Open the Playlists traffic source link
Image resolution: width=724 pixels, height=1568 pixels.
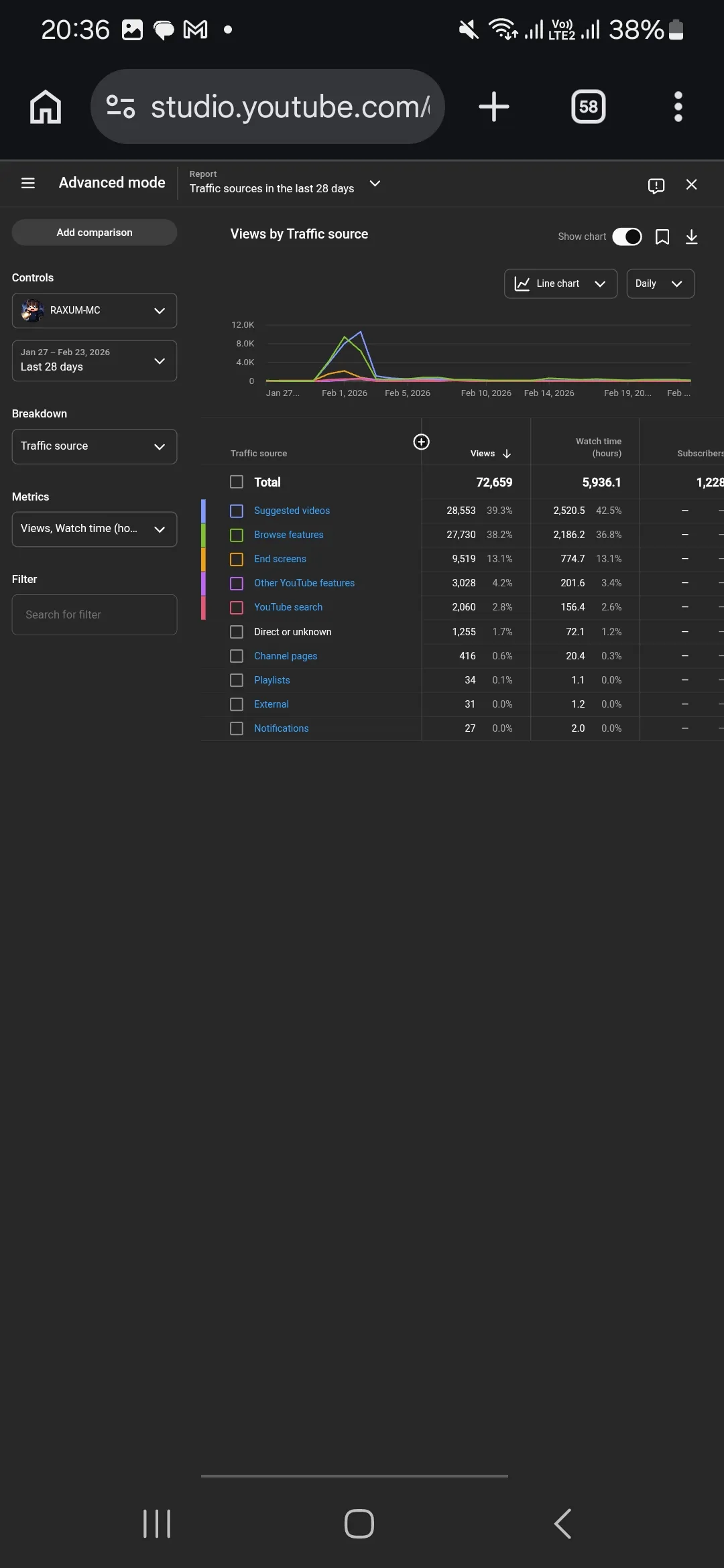[x=272, y=680]
